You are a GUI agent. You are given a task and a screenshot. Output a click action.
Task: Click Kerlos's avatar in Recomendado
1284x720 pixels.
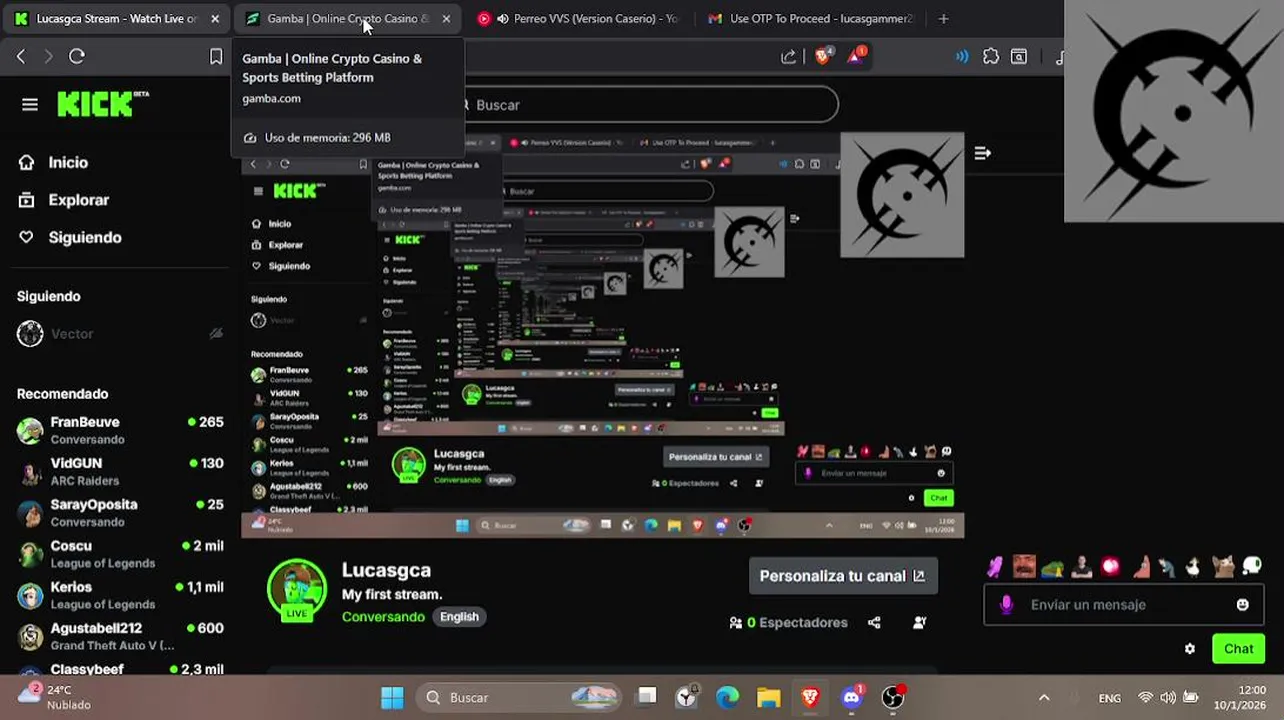(x=31, y=595)
